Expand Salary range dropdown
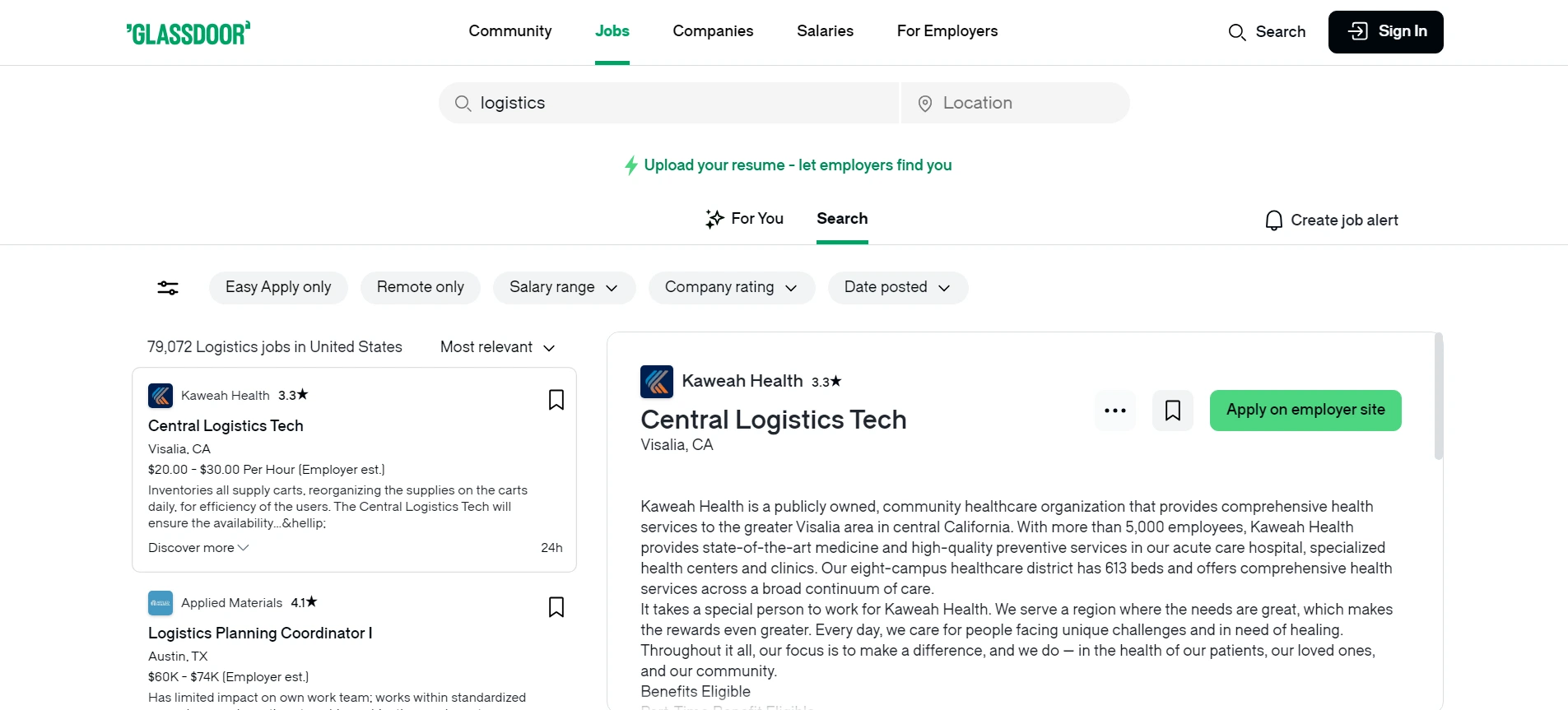The height and width of the screenshot is (710, 1568). point(564,287)
